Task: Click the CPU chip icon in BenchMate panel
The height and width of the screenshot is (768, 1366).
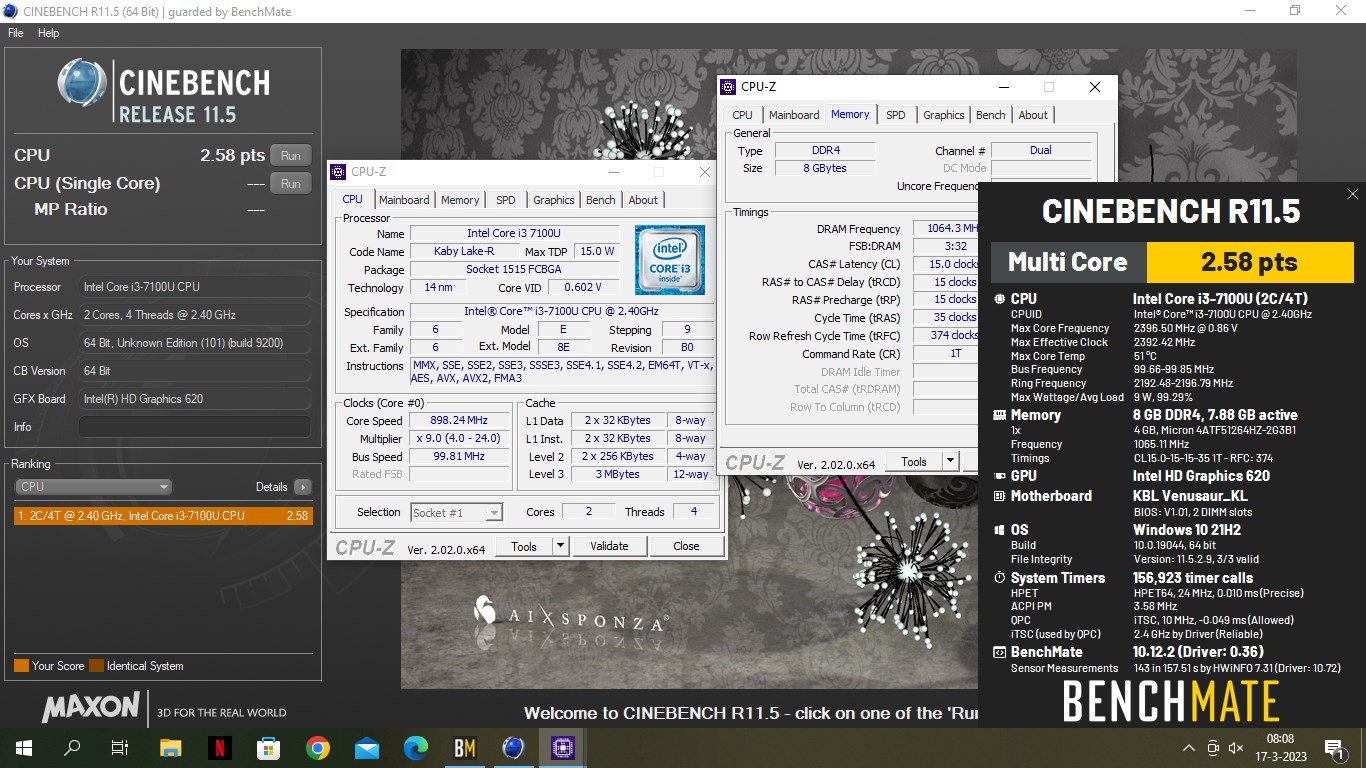Action: coord(1000,299)
